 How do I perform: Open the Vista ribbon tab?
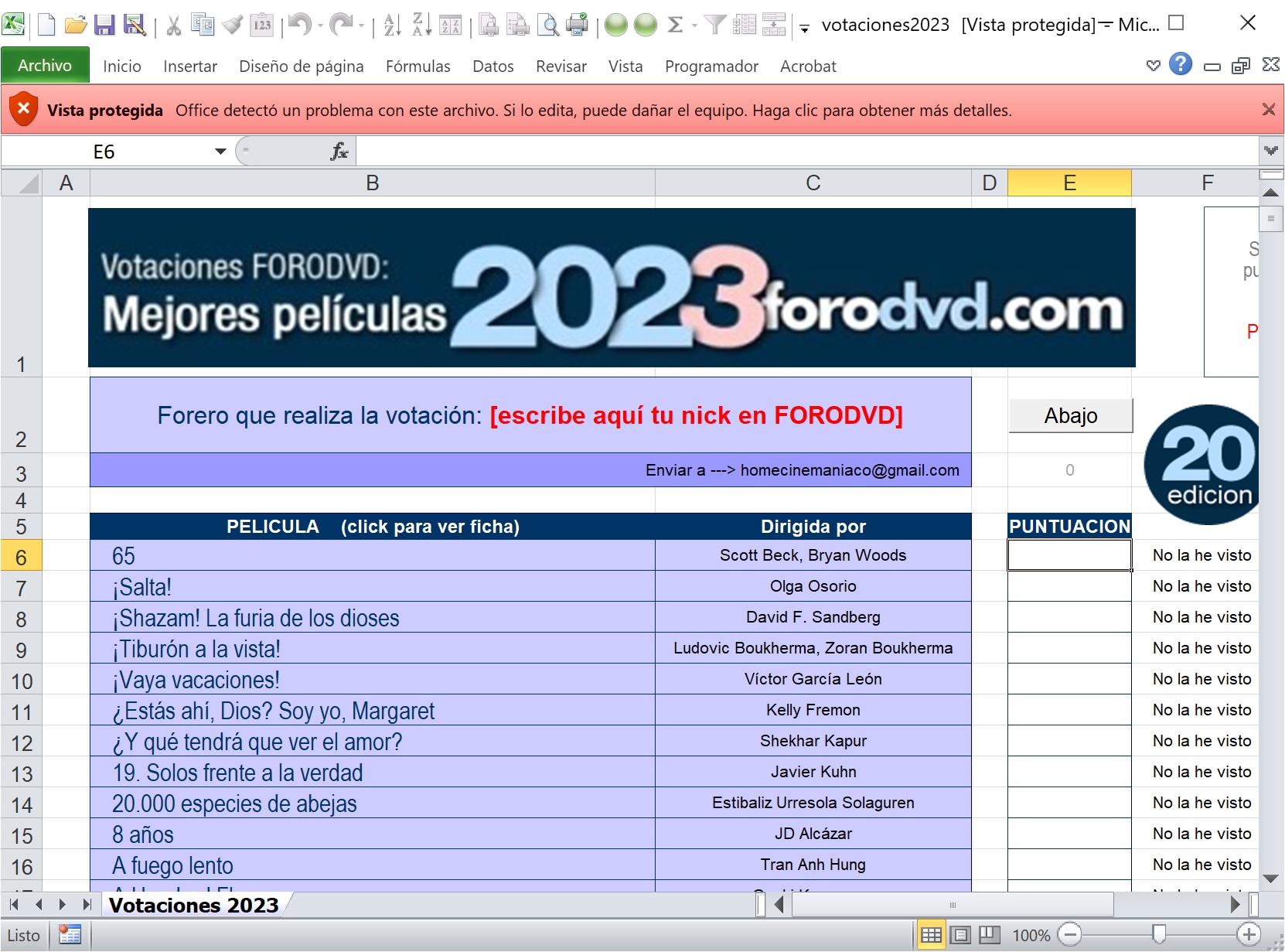coord(625,67)
